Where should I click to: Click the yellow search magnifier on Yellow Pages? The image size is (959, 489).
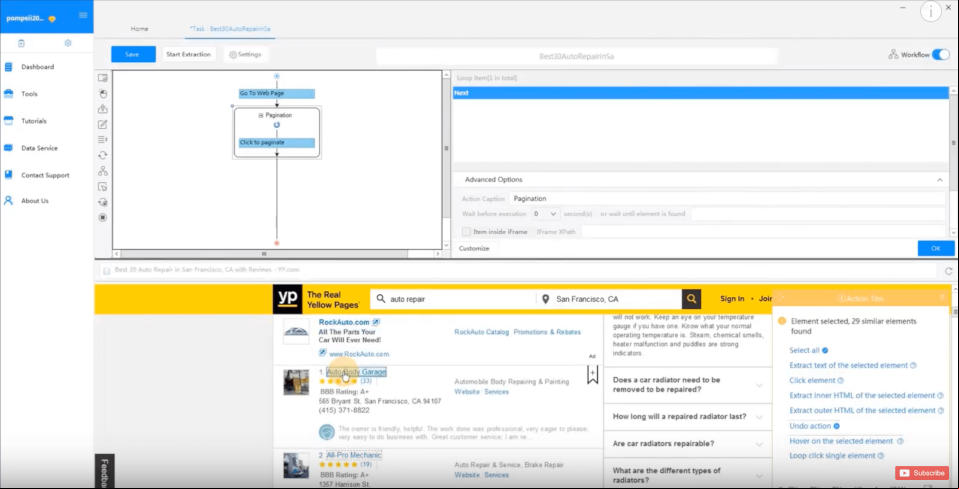pyautogui.click(x=691, y=299)
